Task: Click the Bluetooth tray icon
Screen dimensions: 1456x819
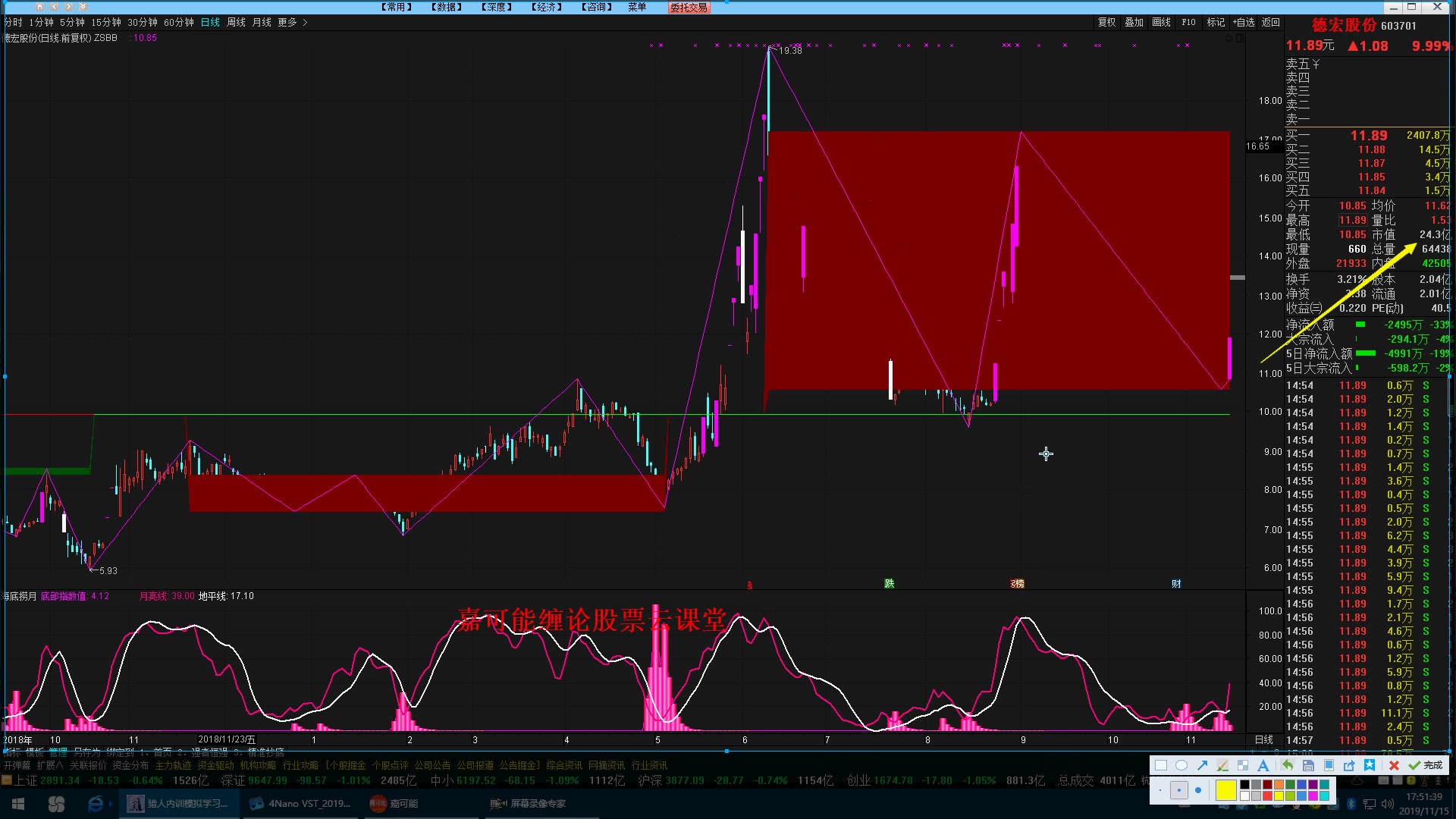Action: coord(1351,804)
